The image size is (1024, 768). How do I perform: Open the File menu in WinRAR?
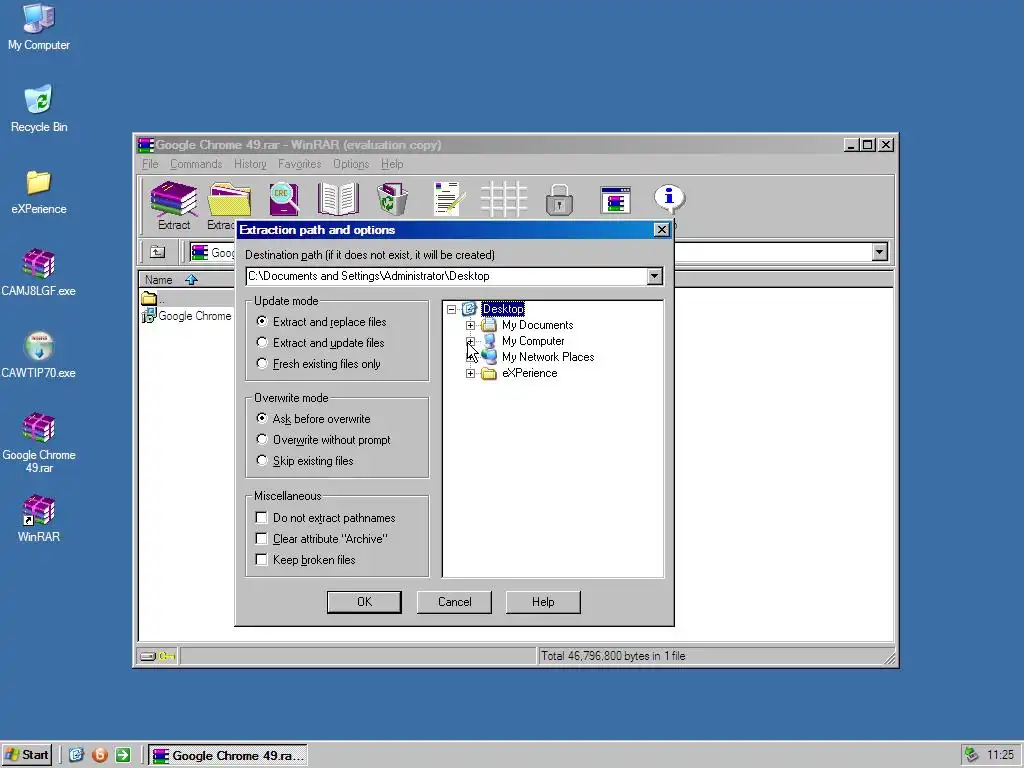point(150,164)
